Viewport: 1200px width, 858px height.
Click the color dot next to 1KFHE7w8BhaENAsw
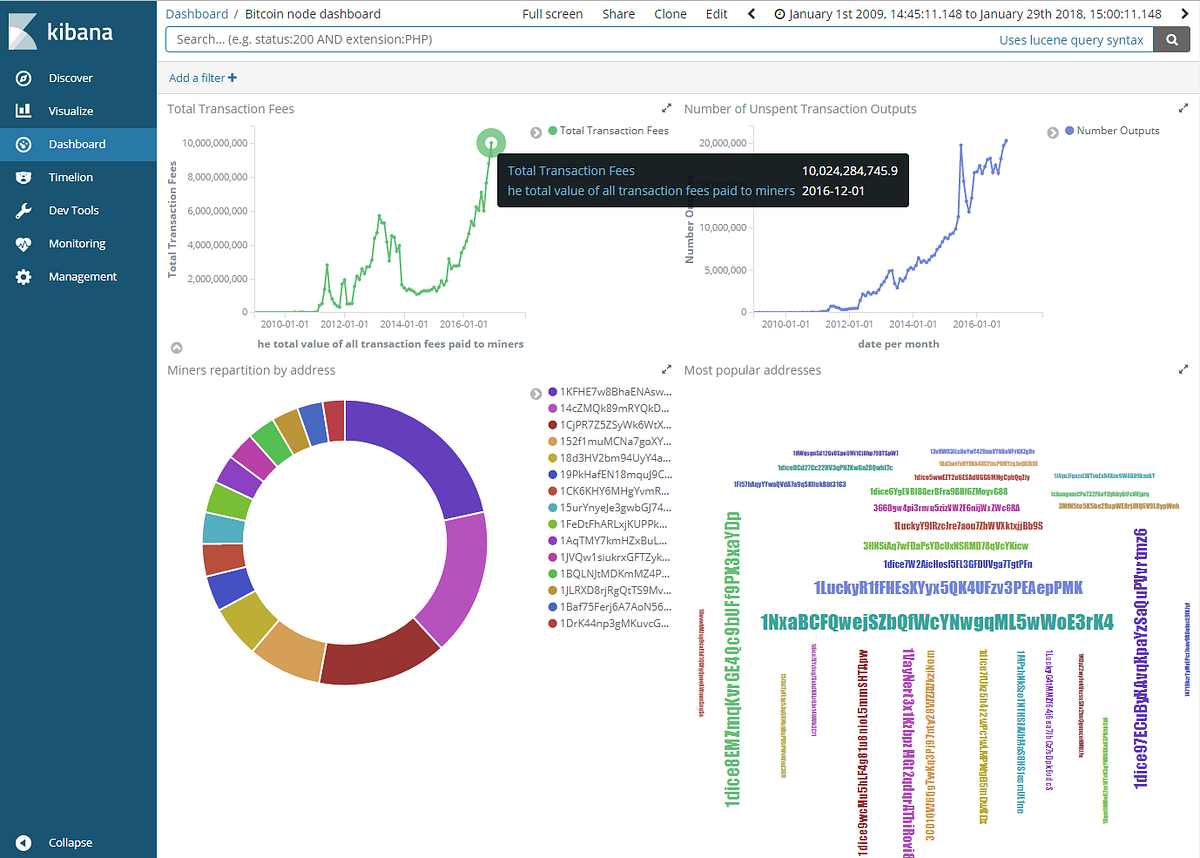551,391
